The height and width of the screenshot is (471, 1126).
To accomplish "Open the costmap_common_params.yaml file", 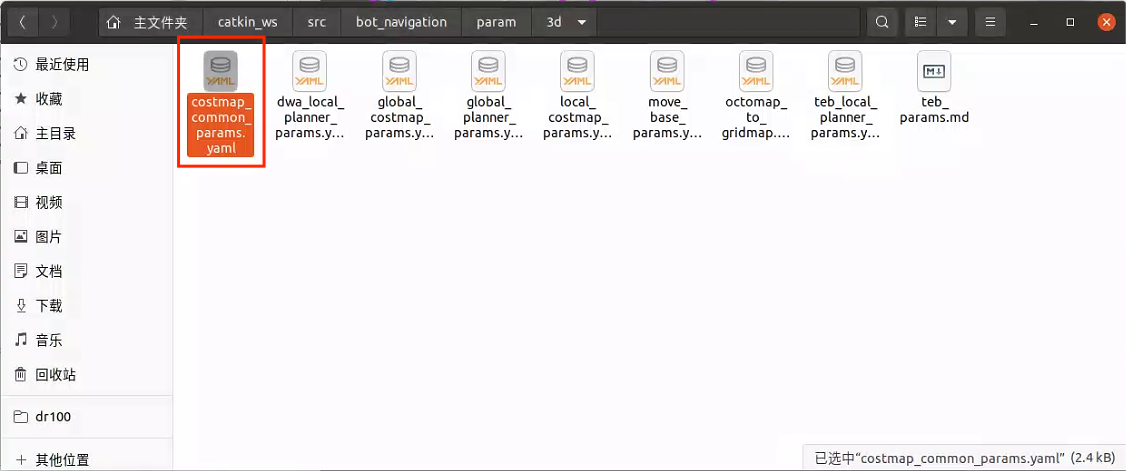I will click(x=220, y=71).
